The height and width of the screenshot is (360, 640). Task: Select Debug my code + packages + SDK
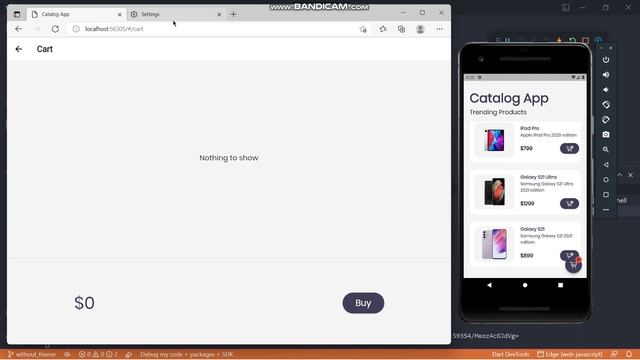coord(187,354)
